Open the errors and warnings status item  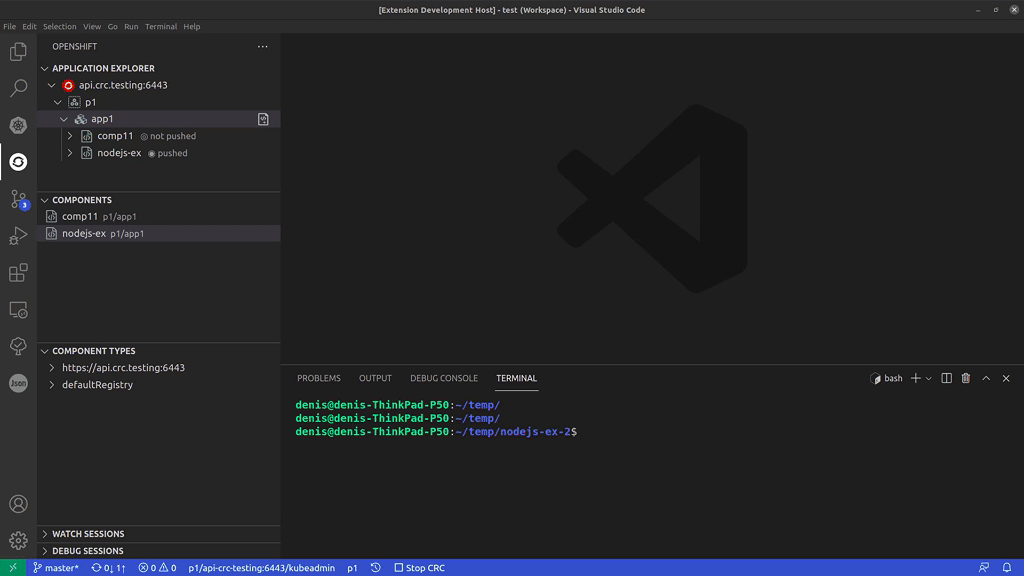point(157,568)
